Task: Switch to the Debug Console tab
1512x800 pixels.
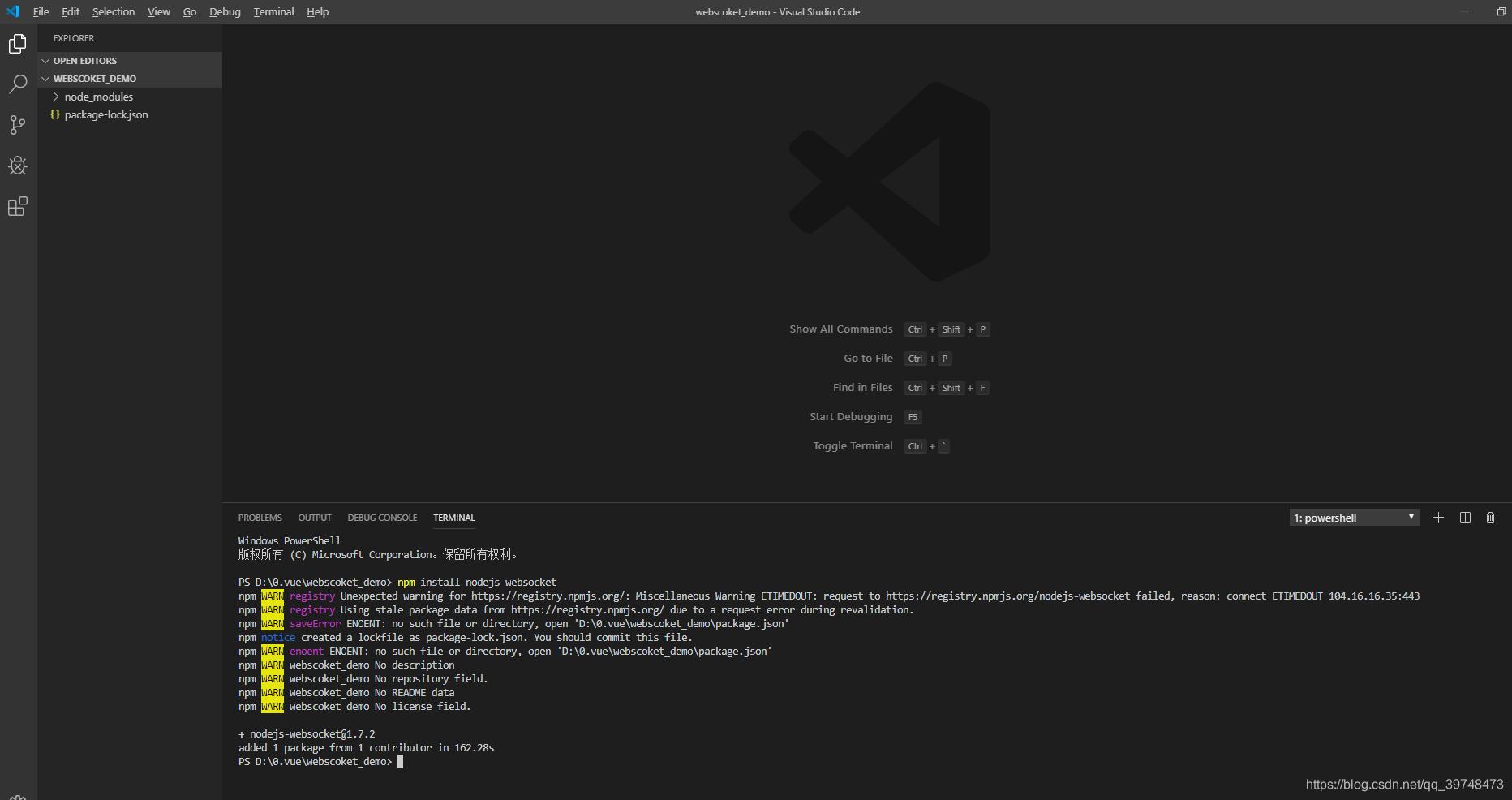Action: click(x=382, y=518)
